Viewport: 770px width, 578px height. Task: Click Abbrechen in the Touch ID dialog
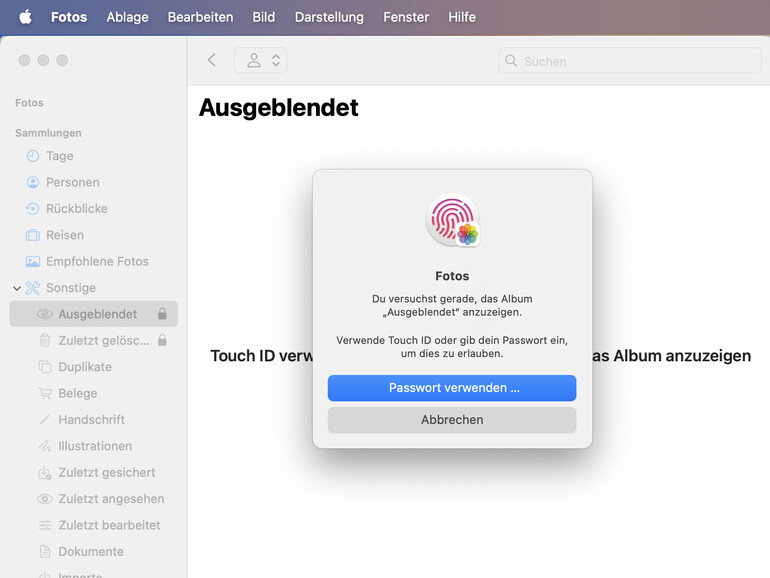point(452,420)
